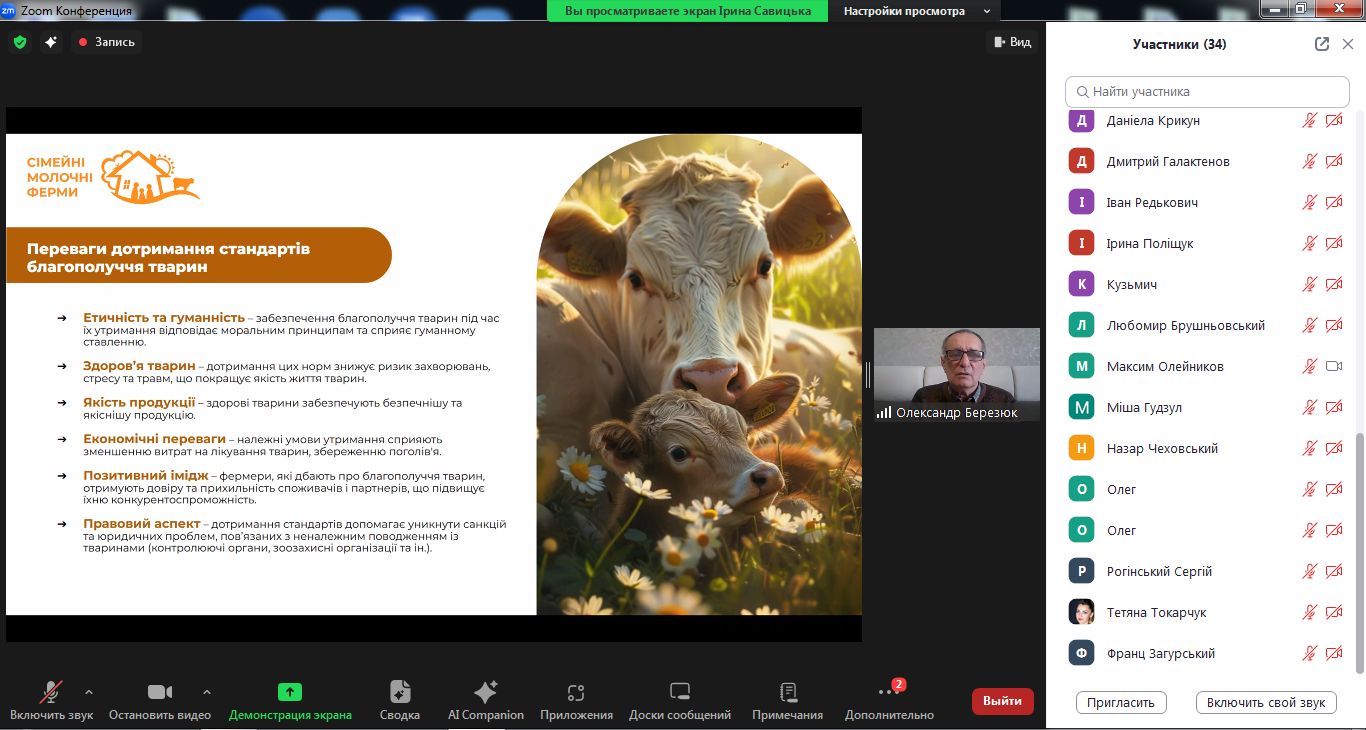This screenshot has height=730, width=1366.
Task: Expand audio options arrow beside microphone
Action: point(89,691)
